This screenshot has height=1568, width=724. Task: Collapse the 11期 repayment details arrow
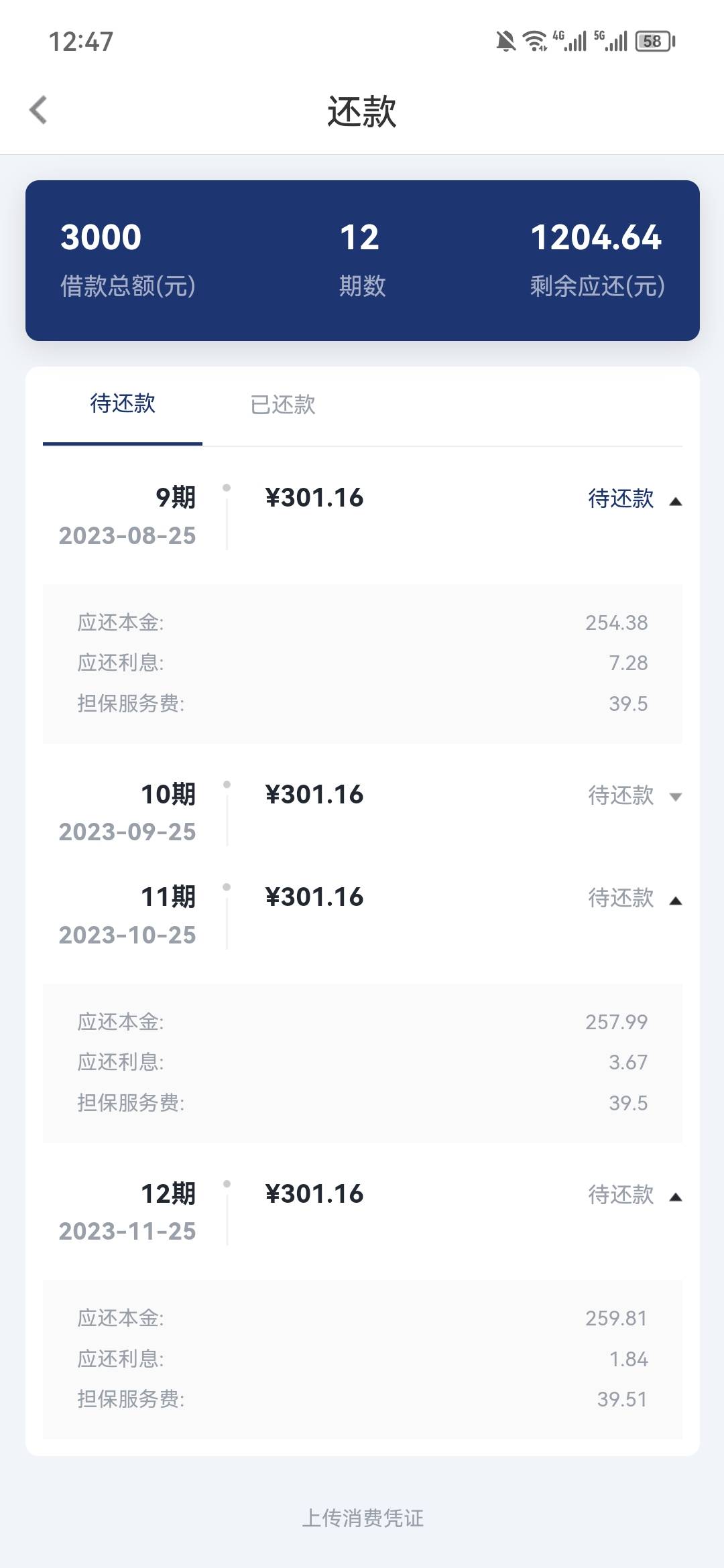click(675, 901)
